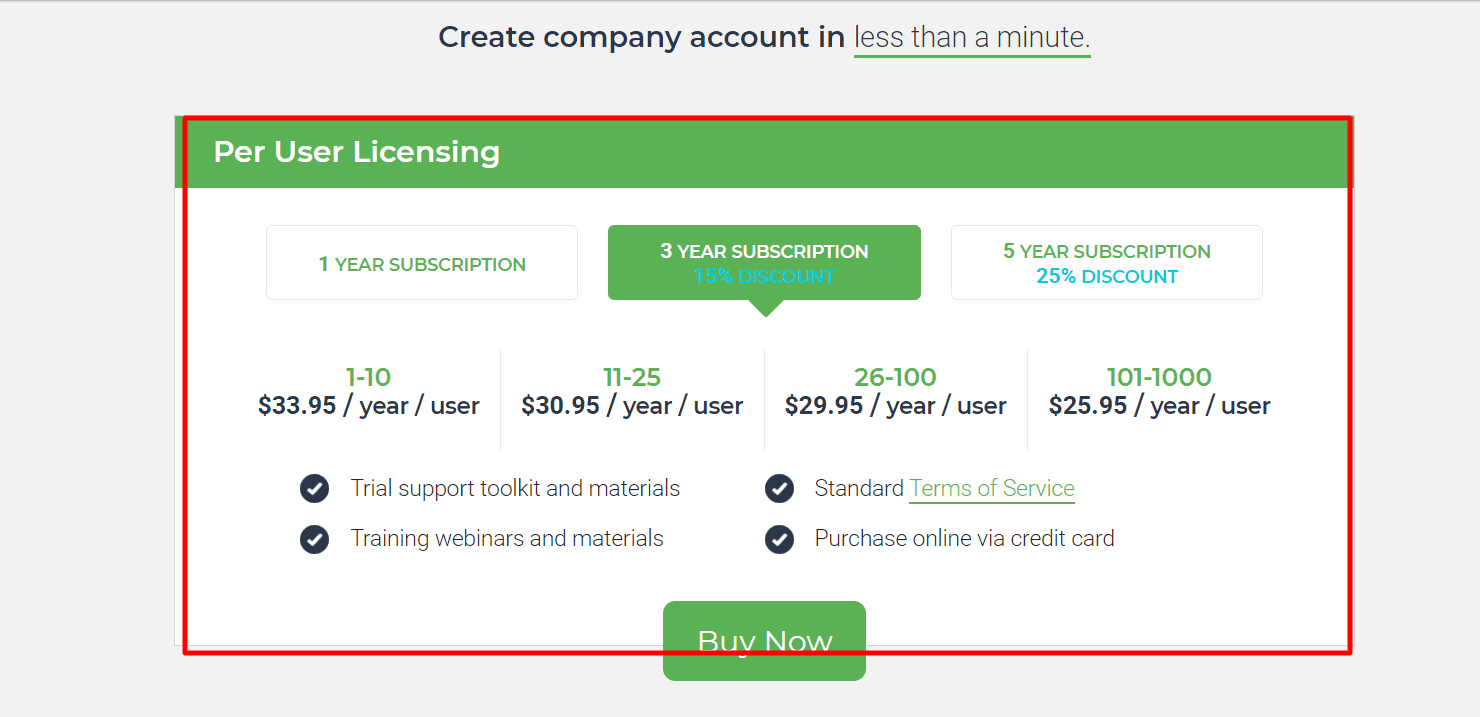Select the 3 Year Subscription tab

tap(764, 263)
